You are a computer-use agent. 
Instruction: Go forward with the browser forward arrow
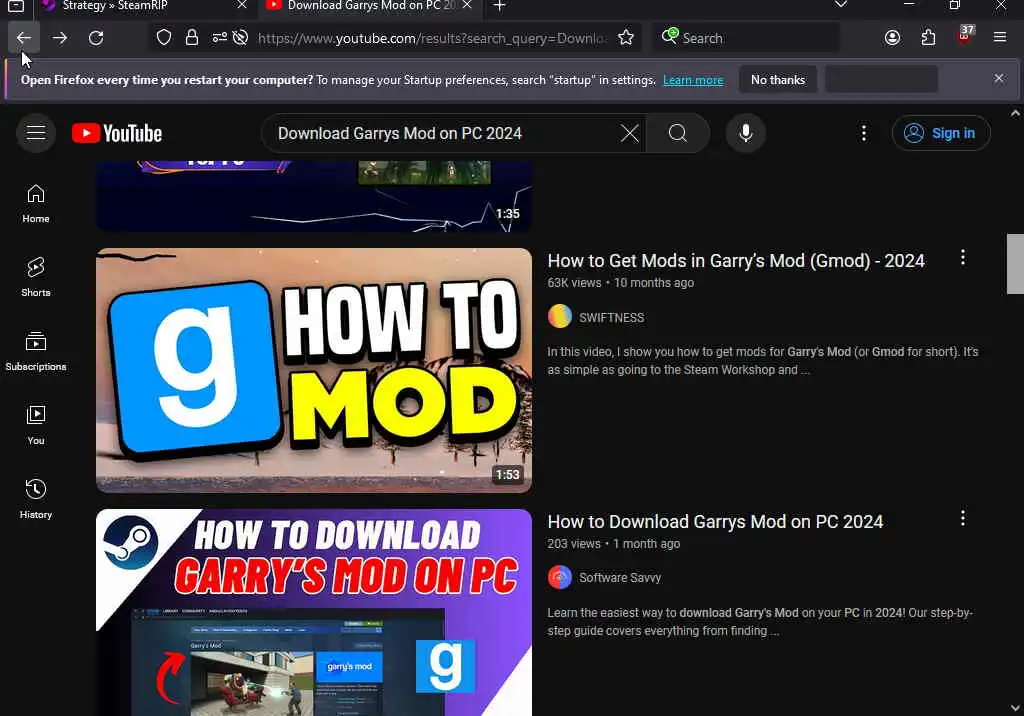point(60,38)
